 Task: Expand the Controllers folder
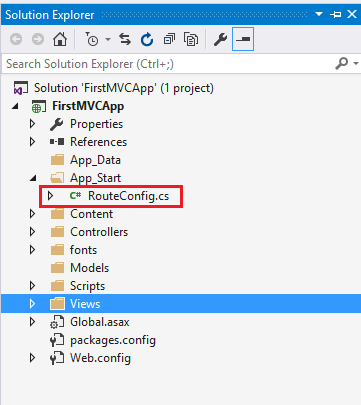(x=32, y=232)
